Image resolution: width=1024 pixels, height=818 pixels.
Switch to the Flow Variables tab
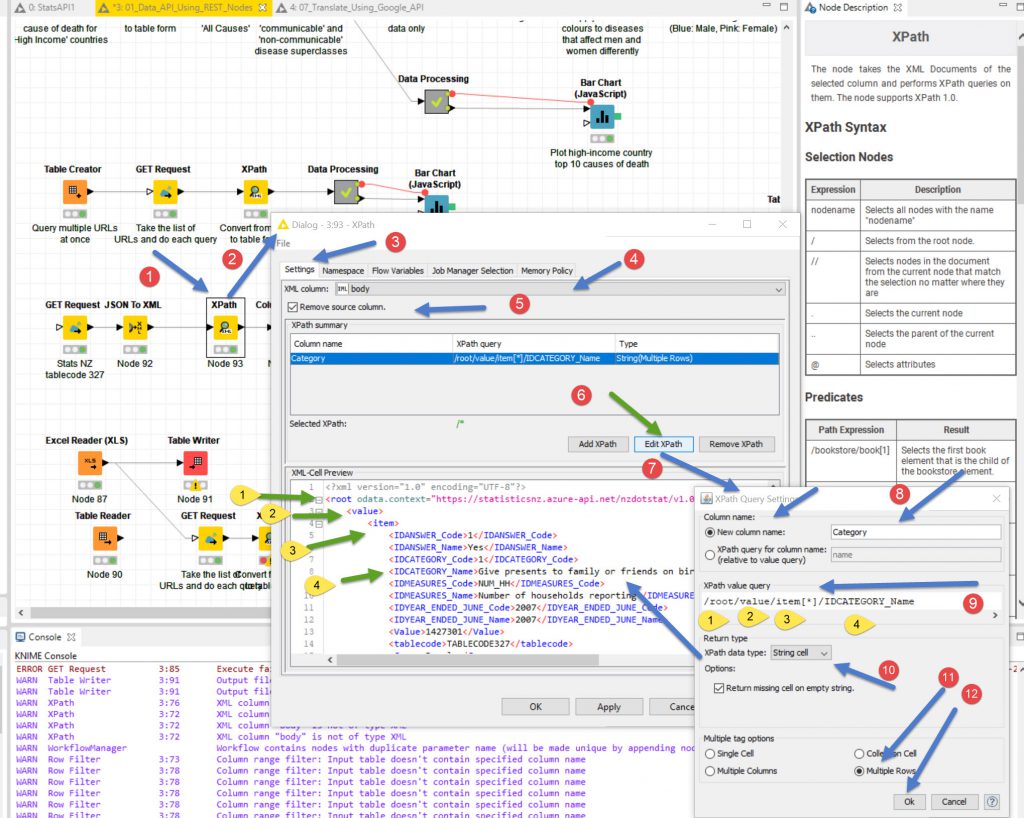coord(397,270)
